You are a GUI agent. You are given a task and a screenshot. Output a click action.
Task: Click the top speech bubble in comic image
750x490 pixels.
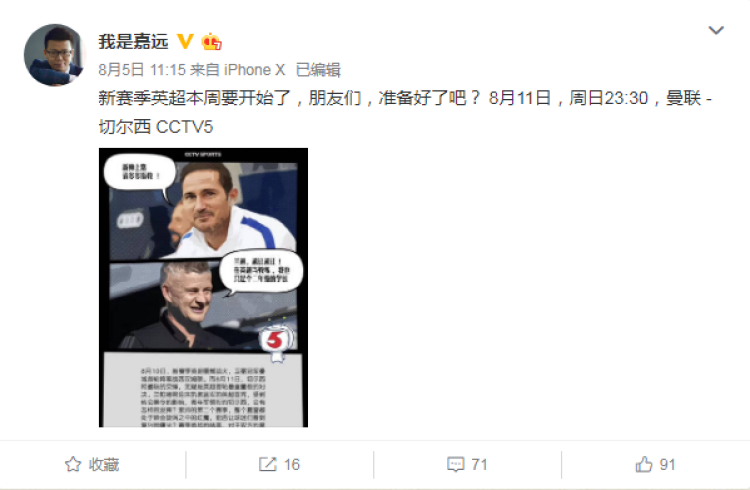pyautogui.click(x=141, y=172)
